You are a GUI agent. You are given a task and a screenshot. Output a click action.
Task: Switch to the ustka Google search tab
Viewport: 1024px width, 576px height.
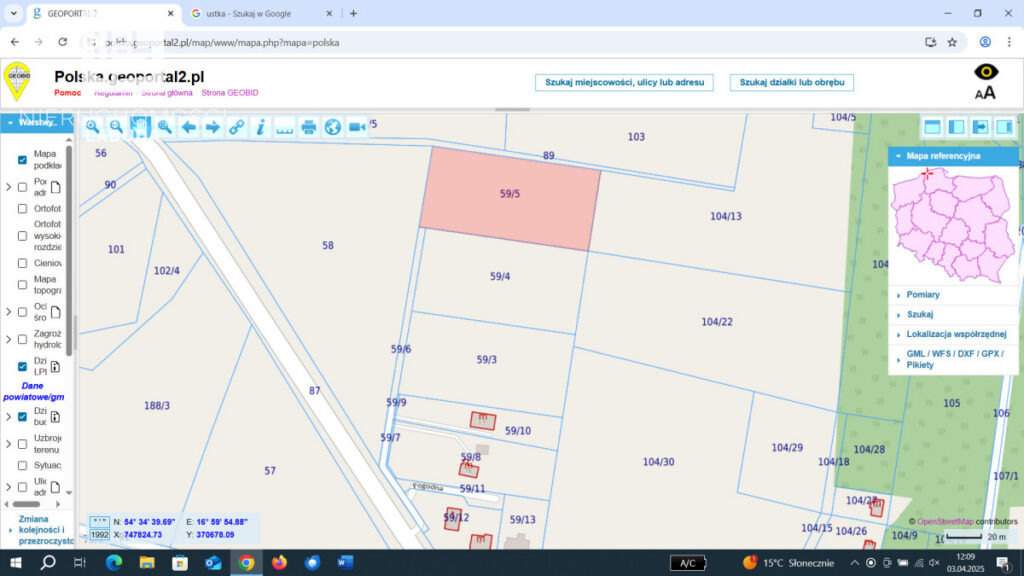(x=242, y=13)
